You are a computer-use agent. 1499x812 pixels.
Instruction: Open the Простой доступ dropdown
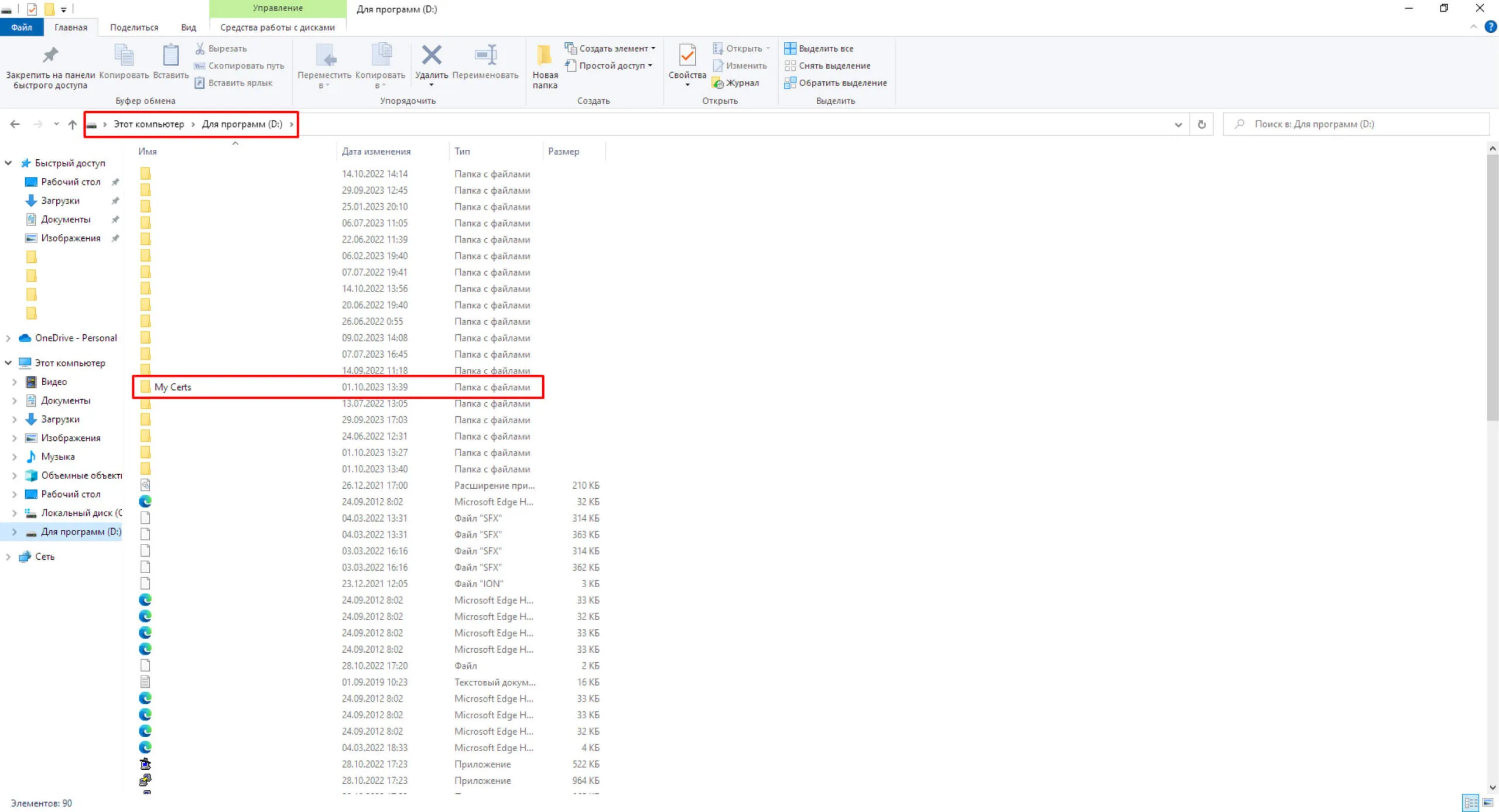click(608, 66)
